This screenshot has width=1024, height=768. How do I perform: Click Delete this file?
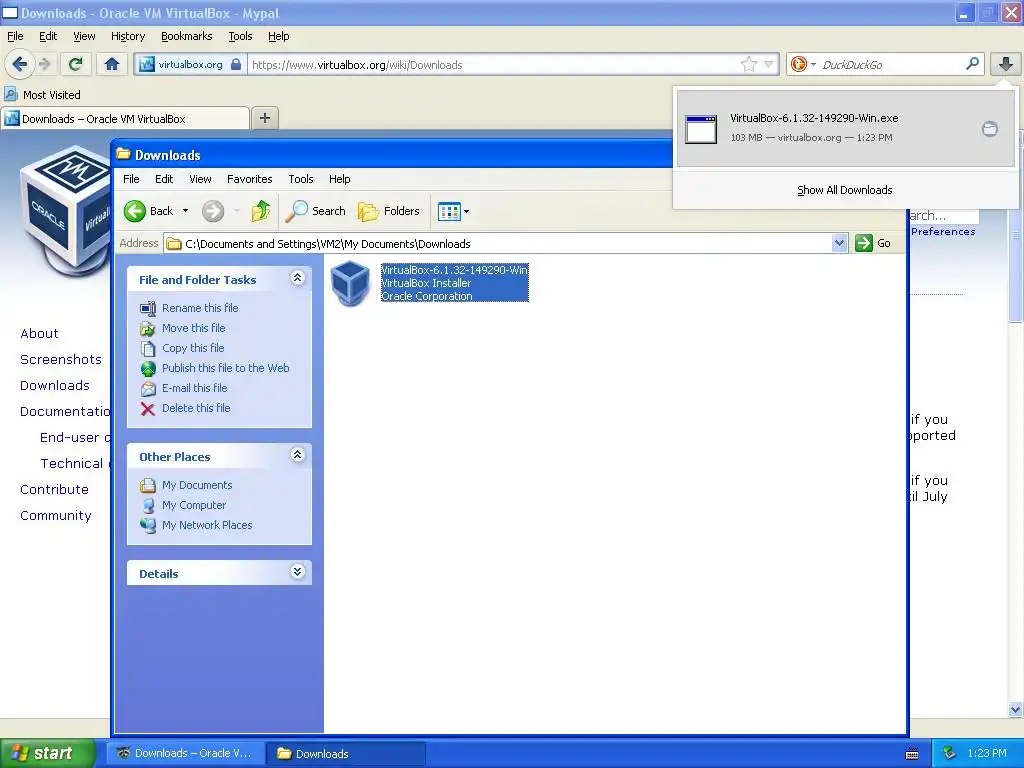tap(196, 408)
